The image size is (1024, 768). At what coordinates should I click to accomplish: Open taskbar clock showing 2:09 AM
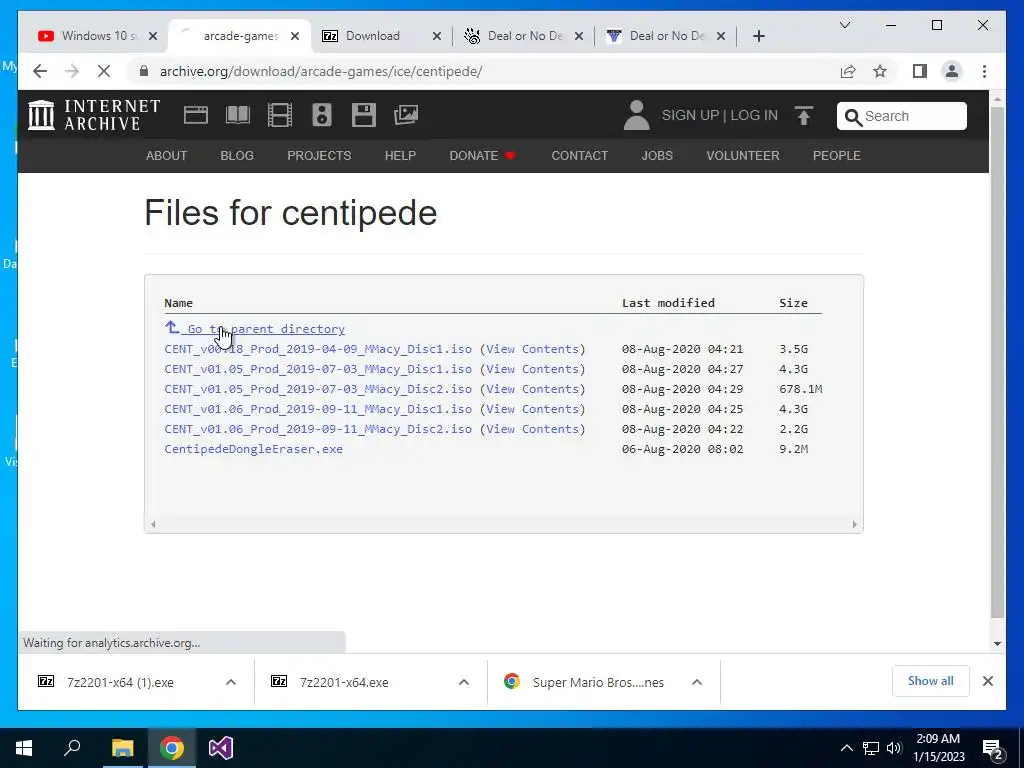click(938, 748)
